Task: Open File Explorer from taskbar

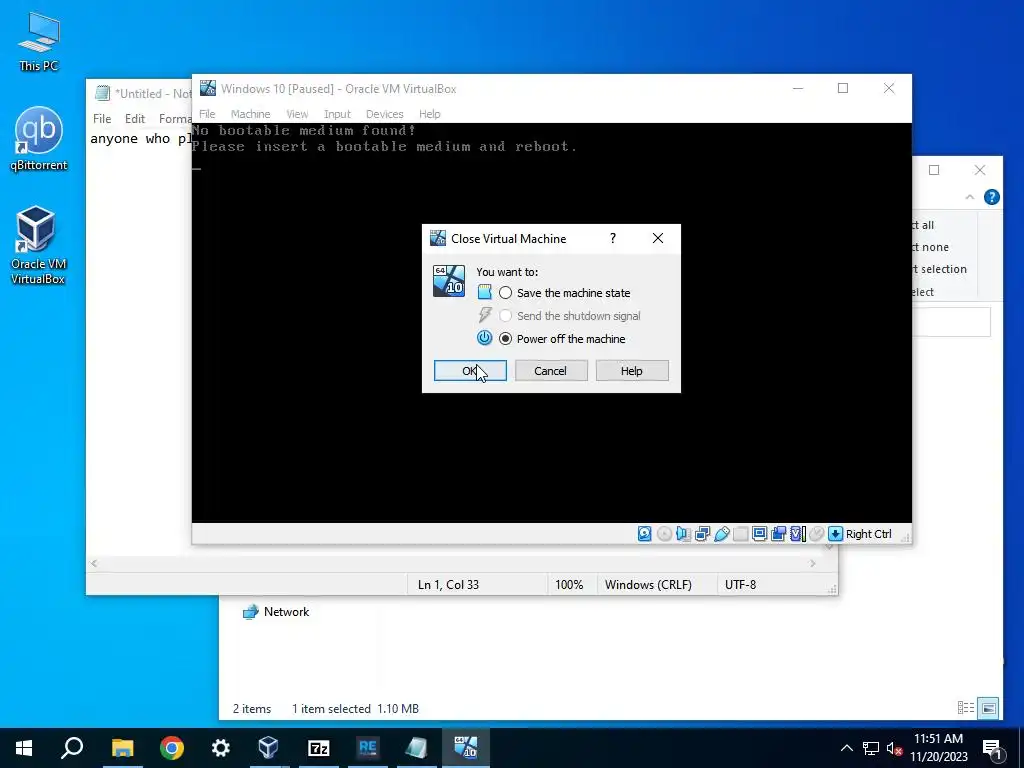Action: coord(122,748)
